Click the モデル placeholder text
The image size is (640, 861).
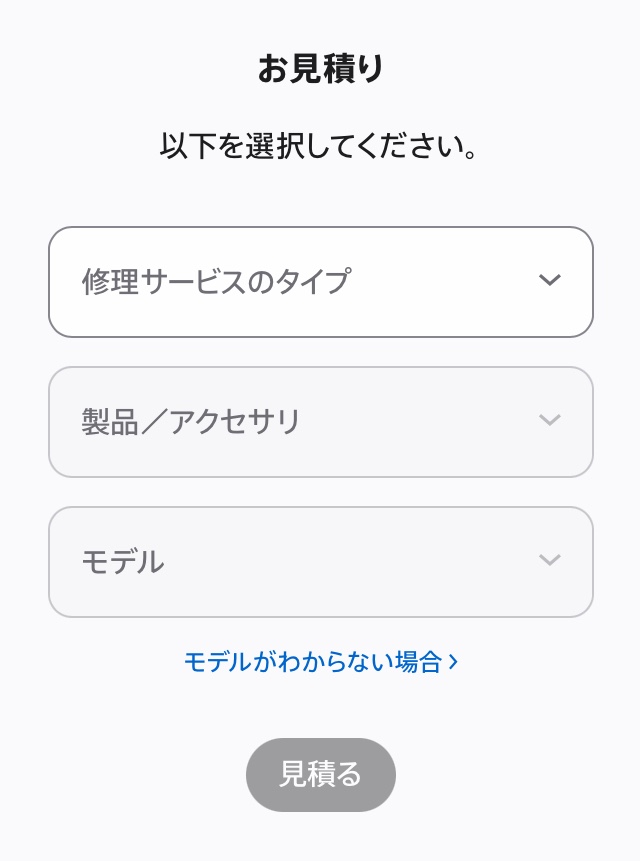point(122,562)
